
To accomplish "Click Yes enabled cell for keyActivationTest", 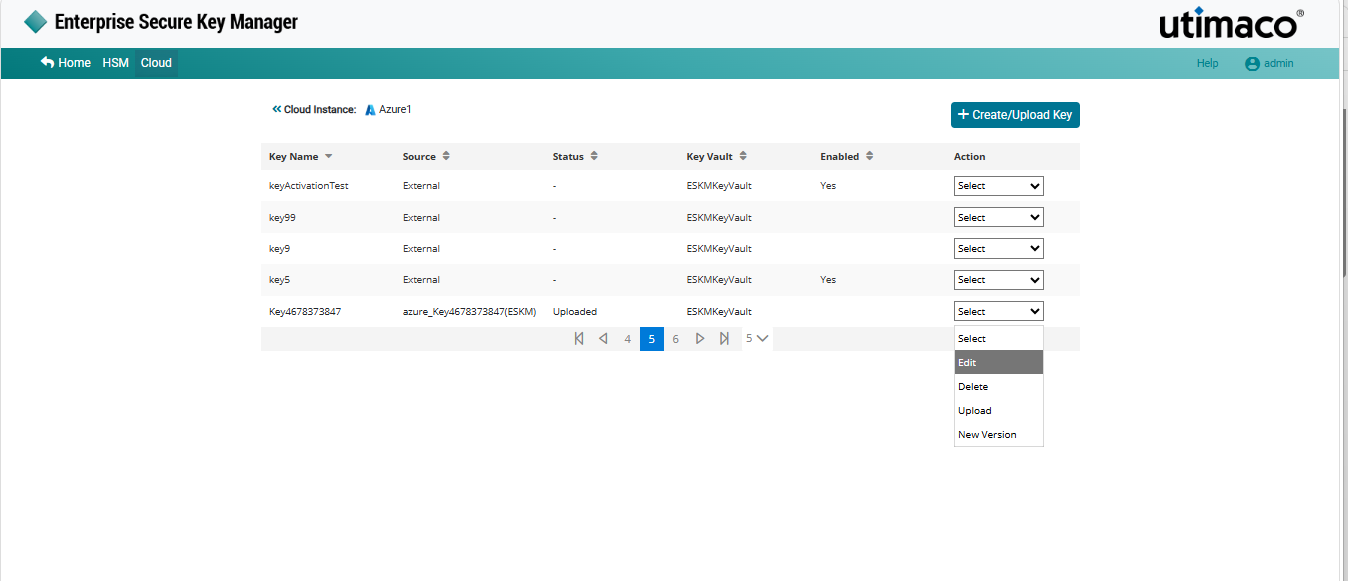I will 828,186.
